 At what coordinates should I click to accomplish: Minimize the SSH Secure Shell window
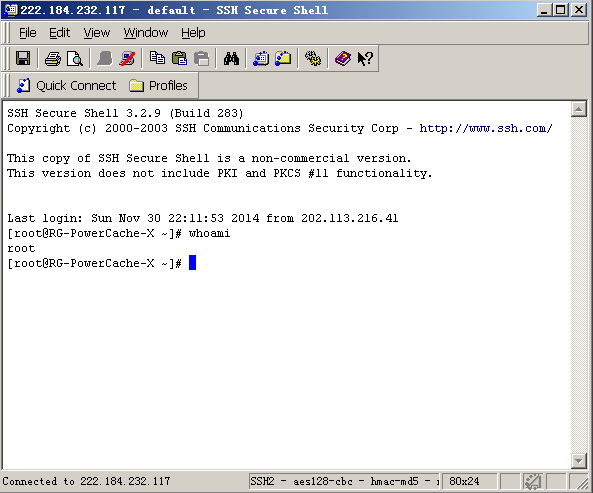click(544, 10)
